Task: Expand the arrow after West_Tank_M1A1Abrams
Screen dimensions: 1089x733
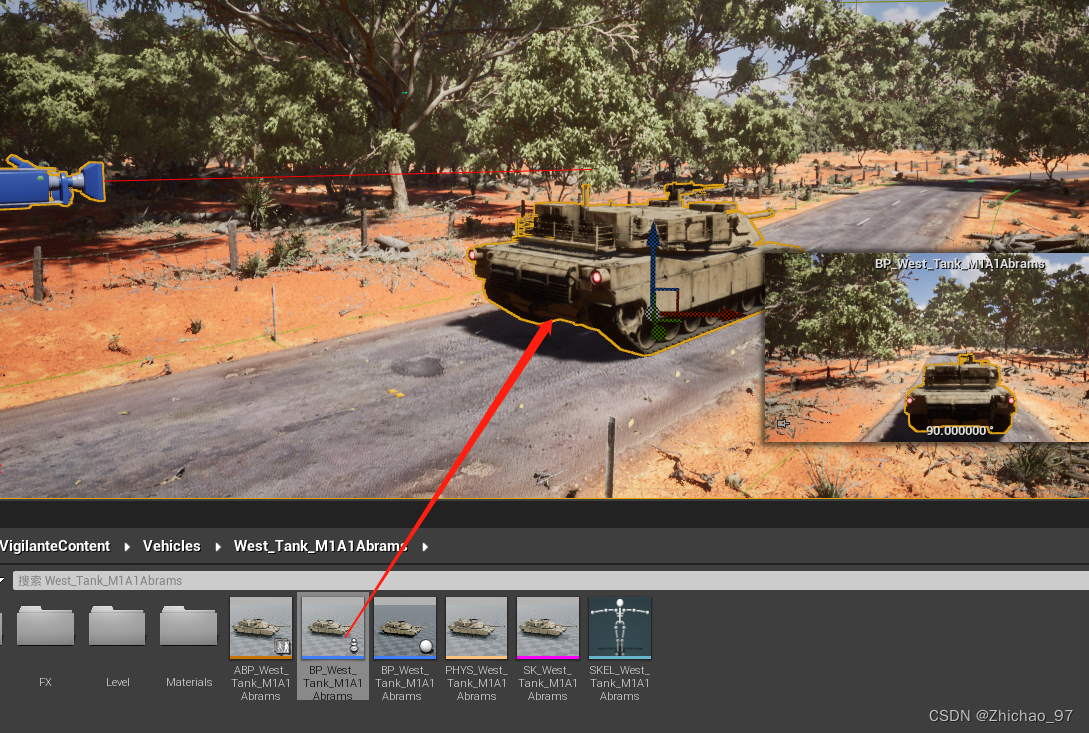Action: pyautogui.click(x=425, y=547)
